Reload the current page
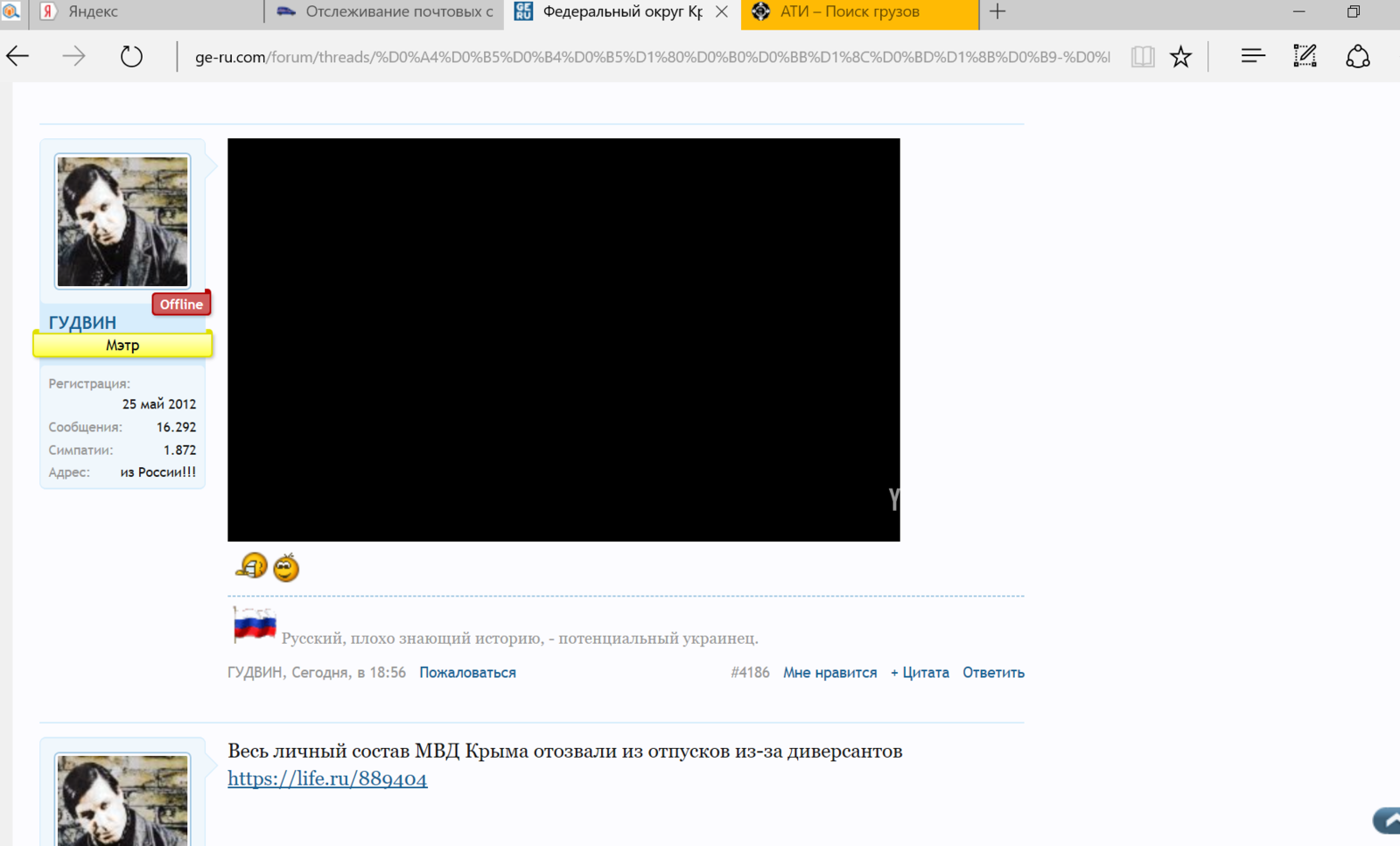This screenshot has height=846, width=1400. pyautogui.click(x=131, y=57)
